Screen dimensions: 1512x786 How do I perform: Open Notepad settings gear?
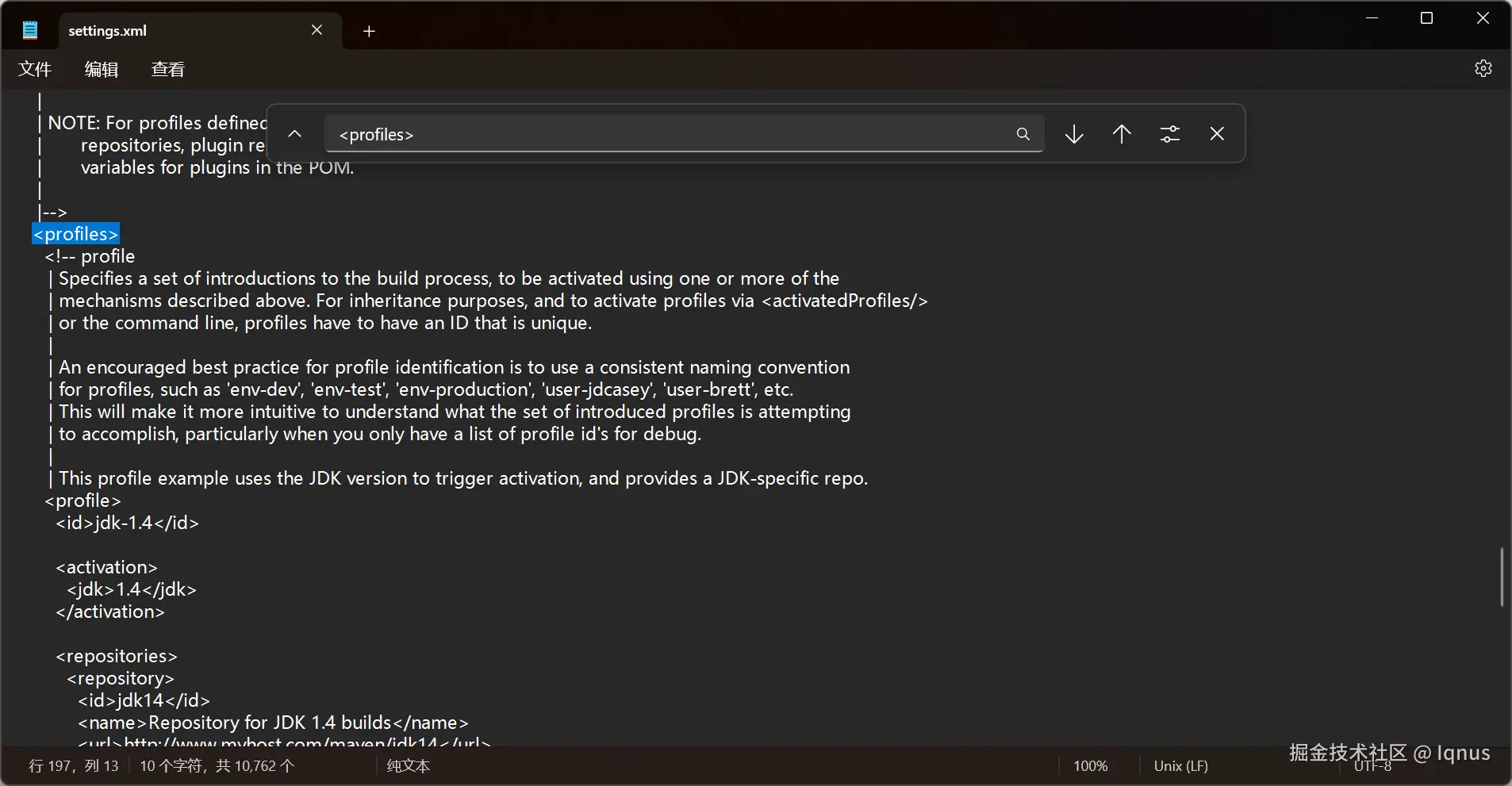point(1483,68)
